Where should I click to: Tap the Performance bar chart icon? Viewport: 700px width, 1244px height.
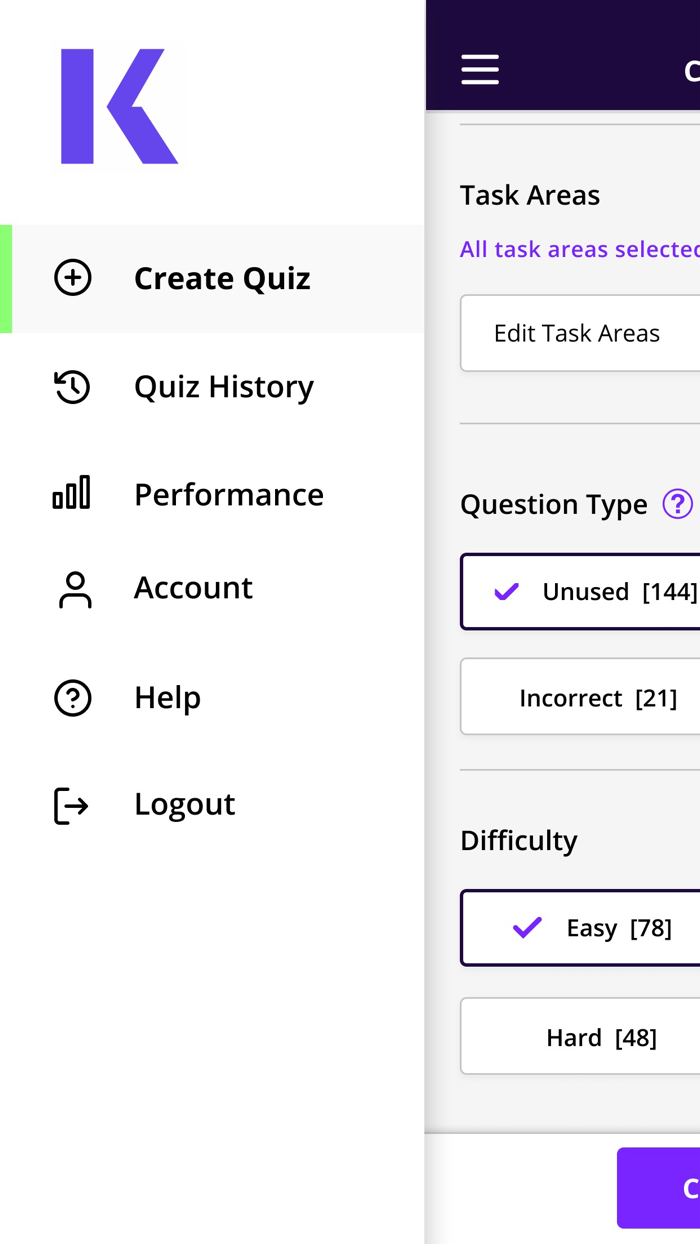(72, 493)
